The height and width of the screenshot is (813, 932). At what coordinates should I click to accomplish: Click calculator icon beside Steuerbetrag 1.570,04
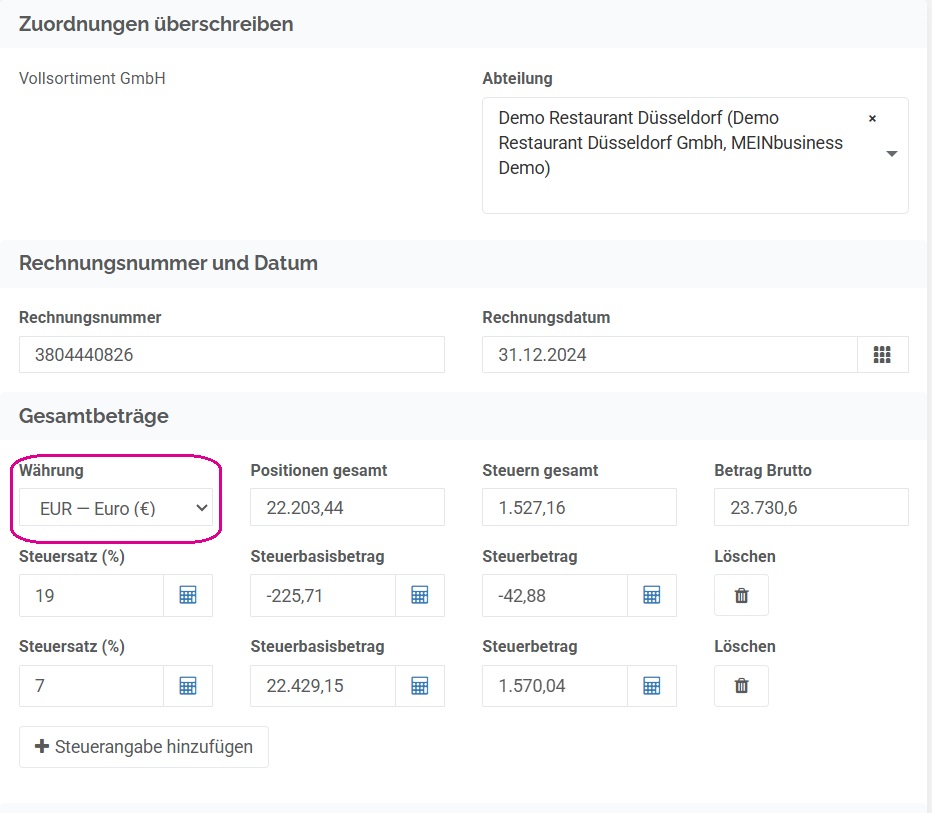(651, 686)
